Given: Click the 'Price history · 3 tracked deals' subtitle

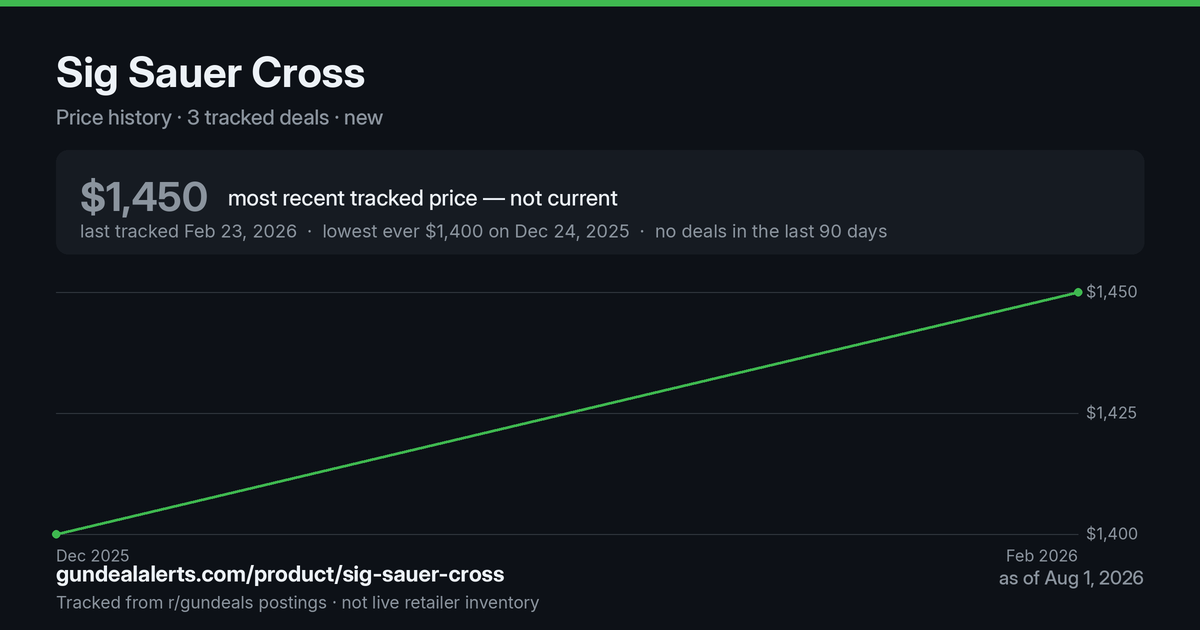Looking at the screenshot, I should click(192, 117).
